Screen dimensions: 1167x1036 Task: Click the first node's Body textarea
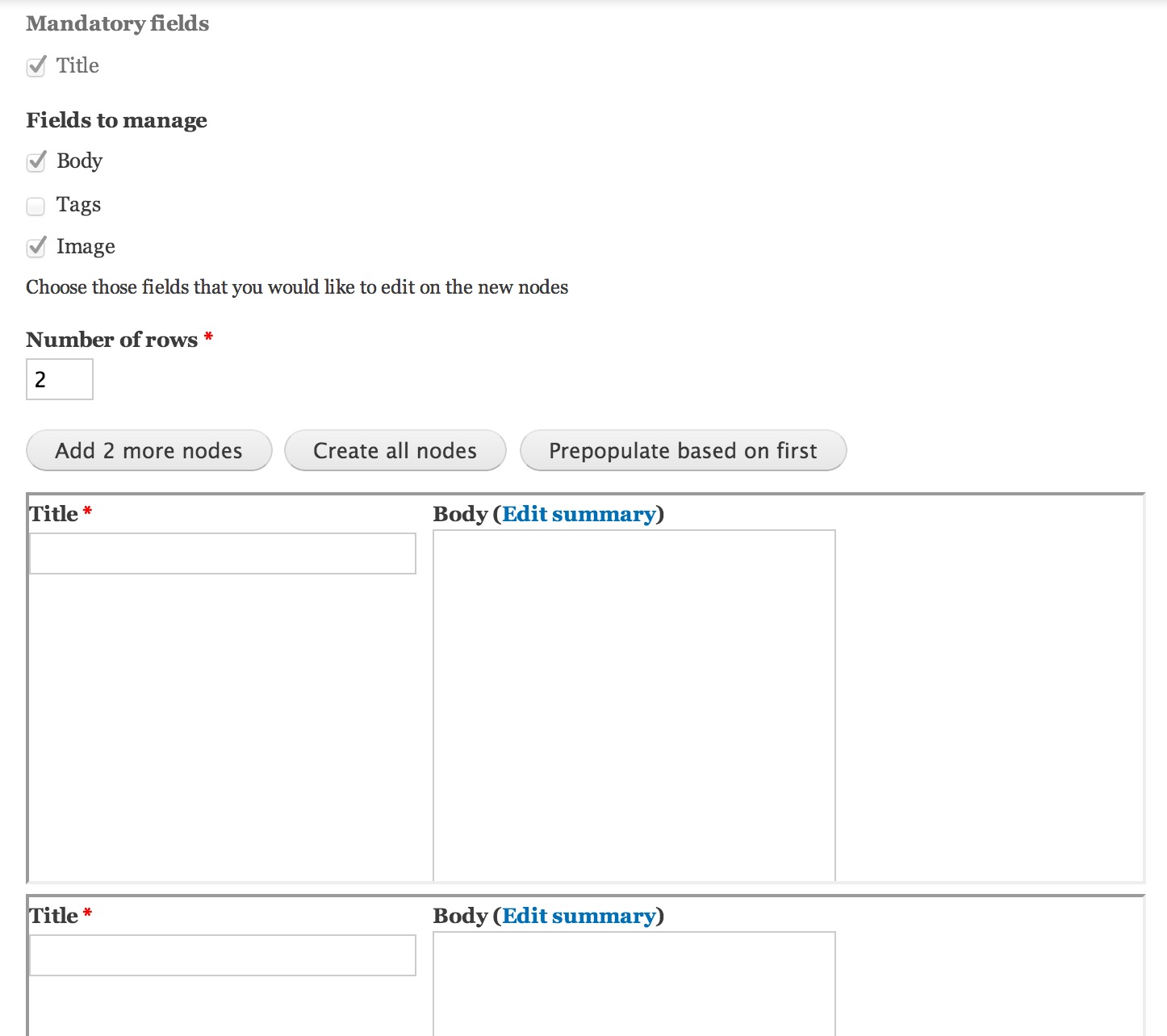[634, 702]
